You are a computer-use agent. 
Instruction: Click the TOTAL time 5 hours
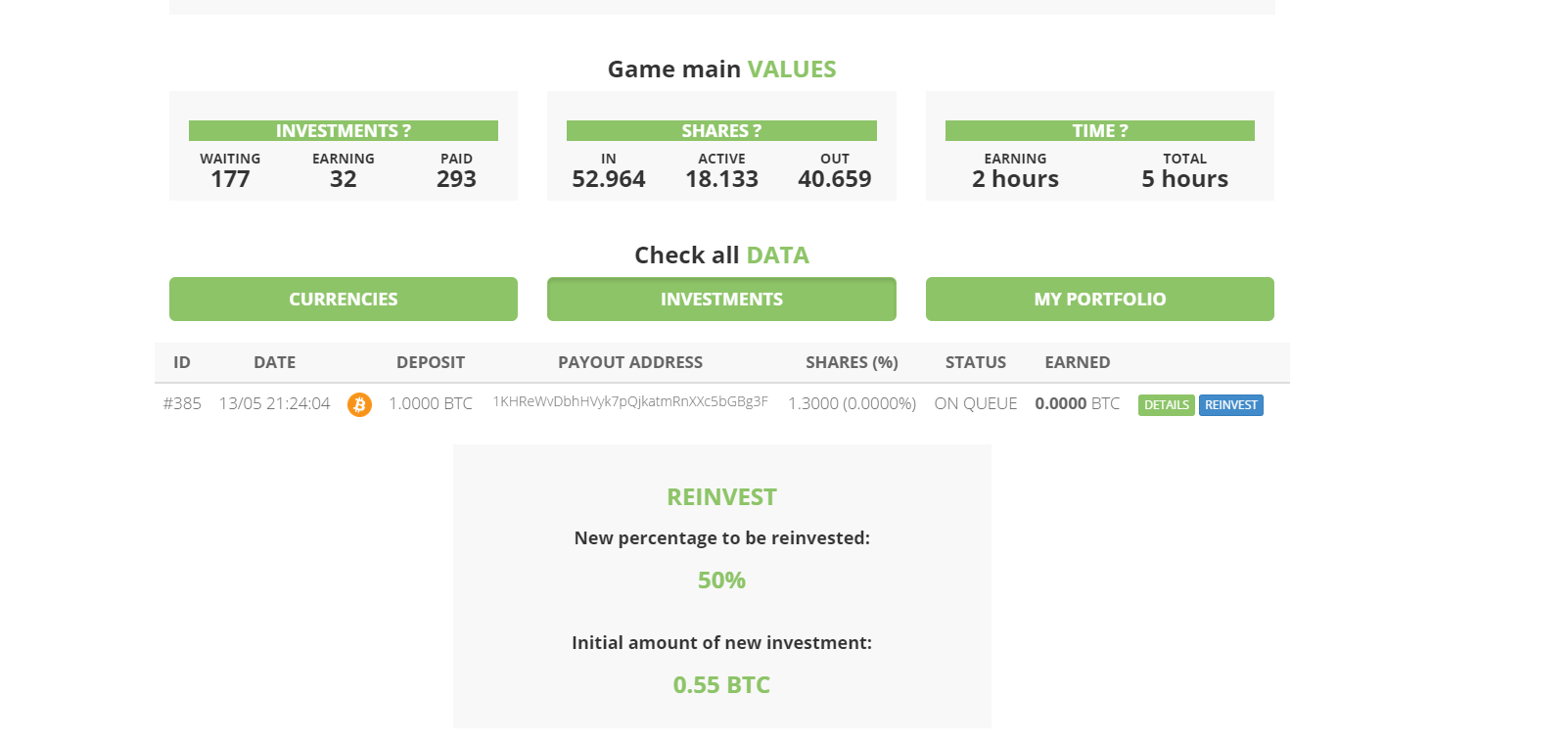coord(1184,179)
